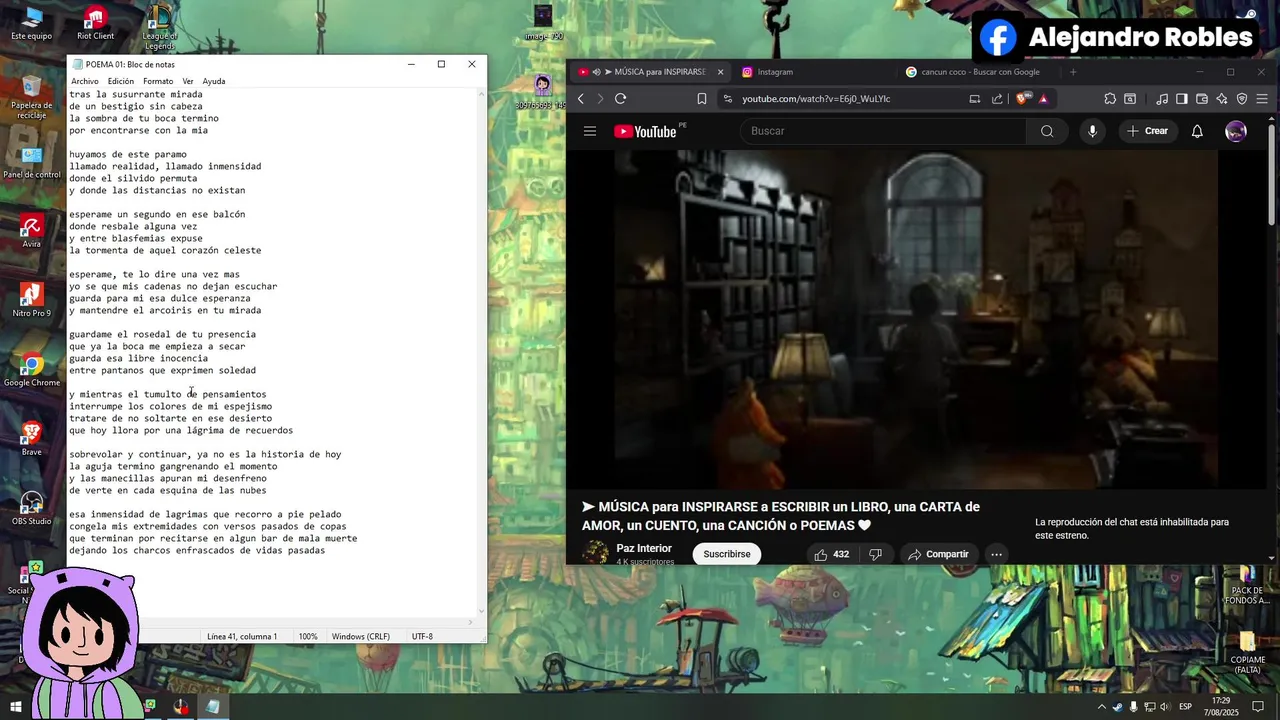1280x720 pixels.
Task: Select the Google Chrome desktop icon
Action: [32, 370]
